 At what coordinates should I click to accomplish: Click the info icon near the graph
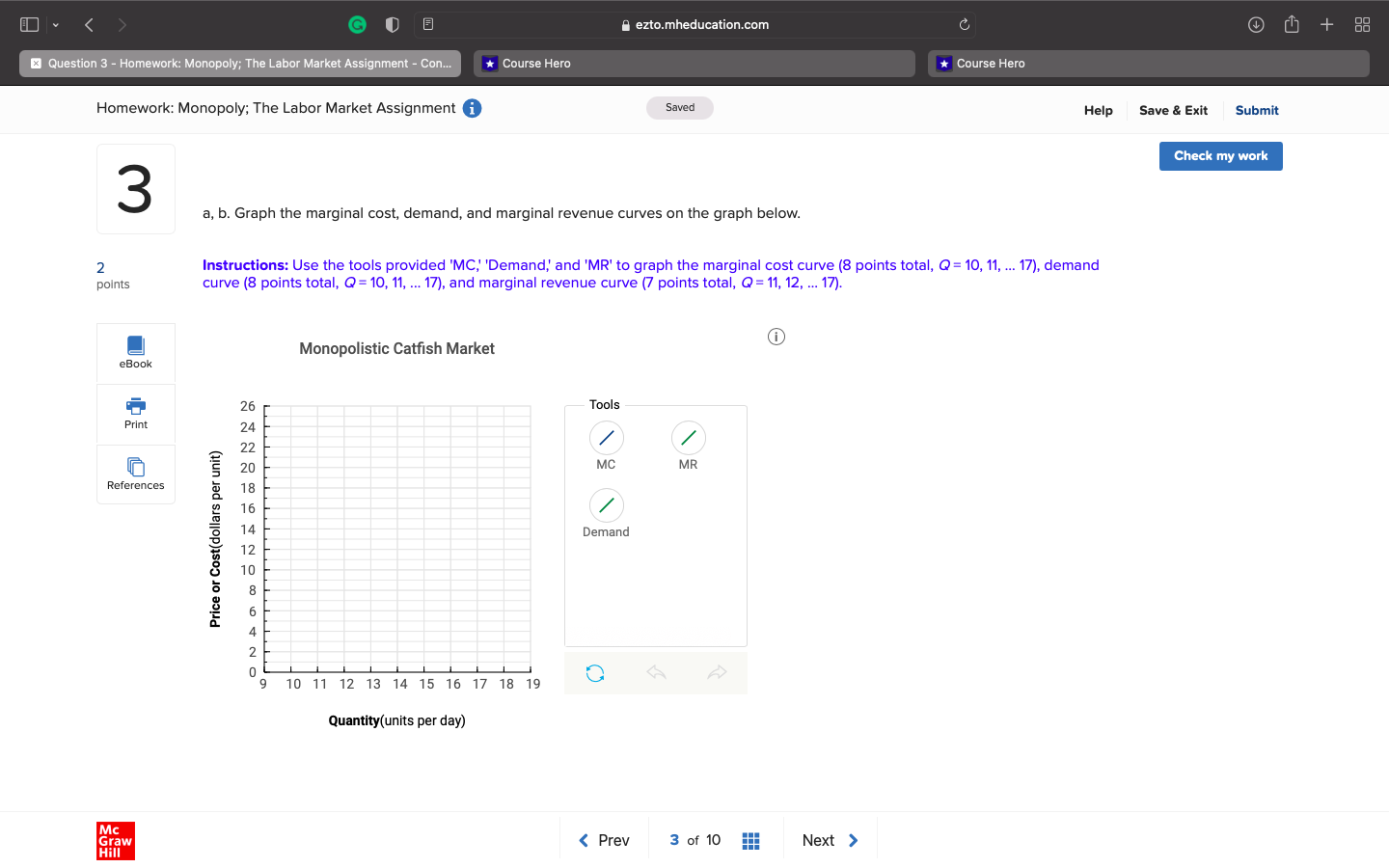(x=776, y=336)
